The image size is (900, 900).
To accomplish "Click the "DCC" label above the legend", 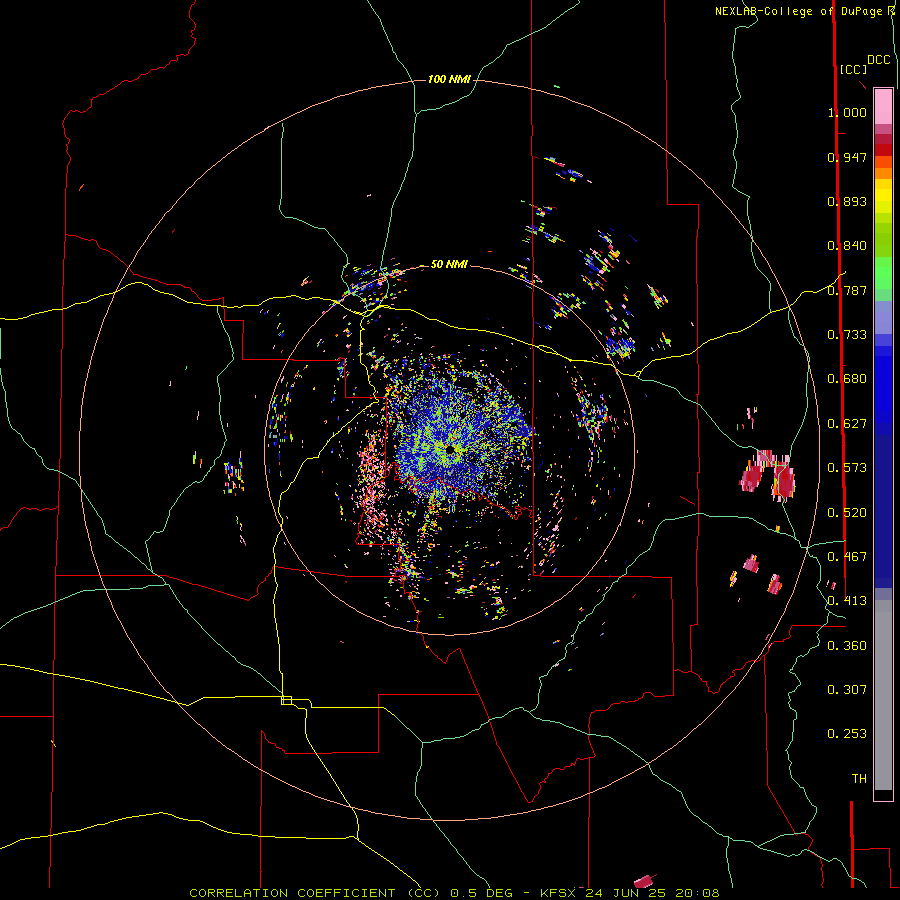I will point(879,60).
